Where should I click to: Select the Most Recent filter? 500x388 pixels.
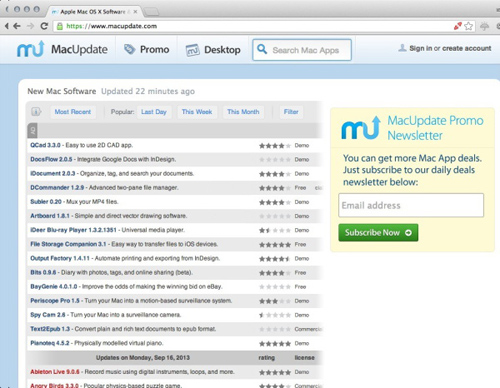pyautogui.click(x=73, y=112)
